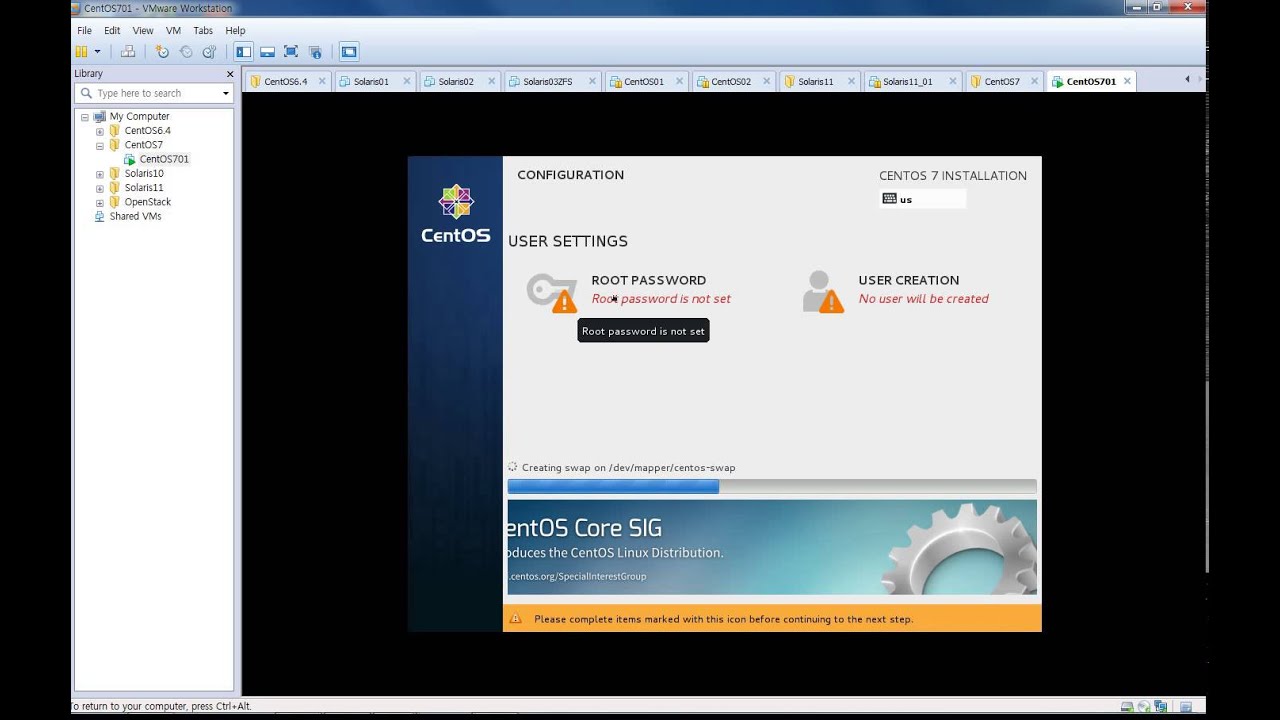Image resolution: width=1280 pixels, height=720 pixels.
Task: Click the us keyboard layout indicator
Action: click(922, 199)
